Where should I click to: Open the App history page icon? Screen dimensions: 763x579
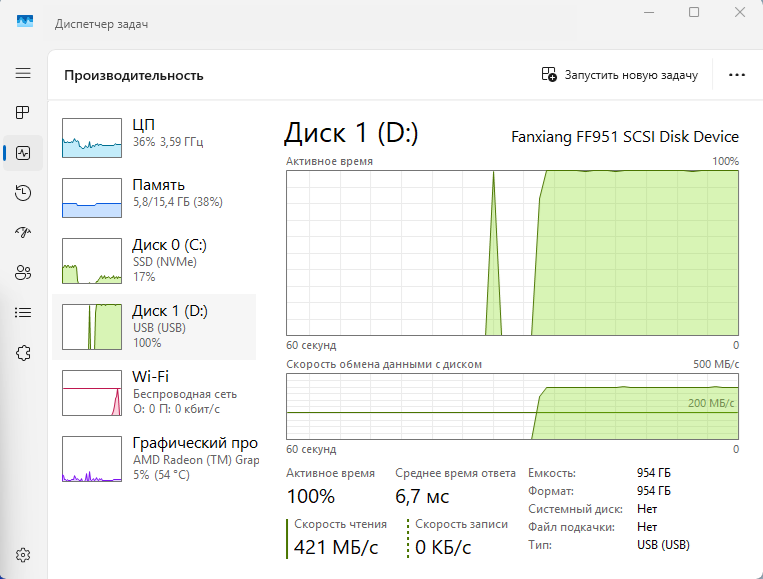[23, 193]
